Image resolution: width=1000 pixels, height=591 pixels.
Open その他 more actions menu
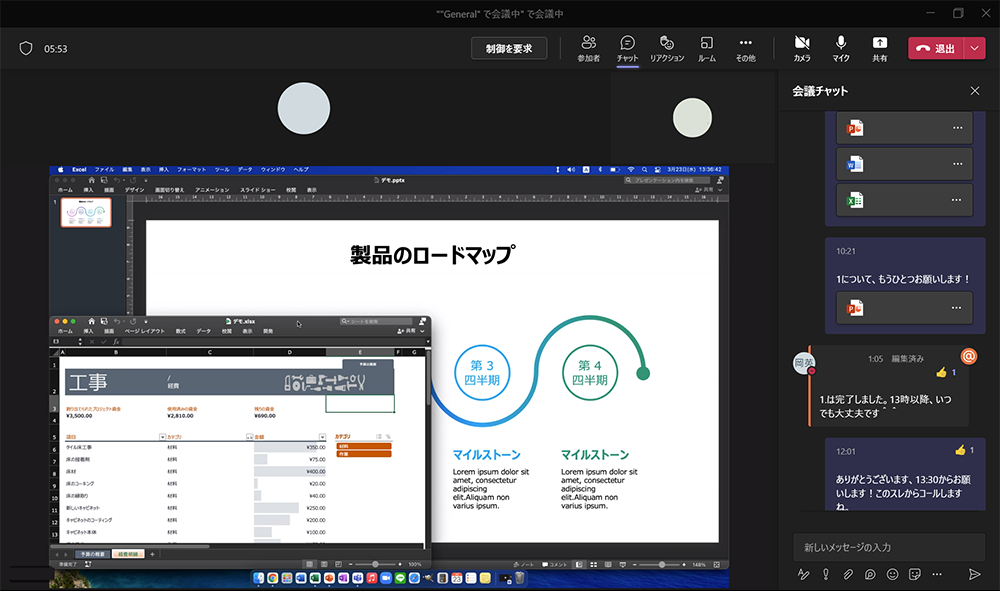[745, 48]
